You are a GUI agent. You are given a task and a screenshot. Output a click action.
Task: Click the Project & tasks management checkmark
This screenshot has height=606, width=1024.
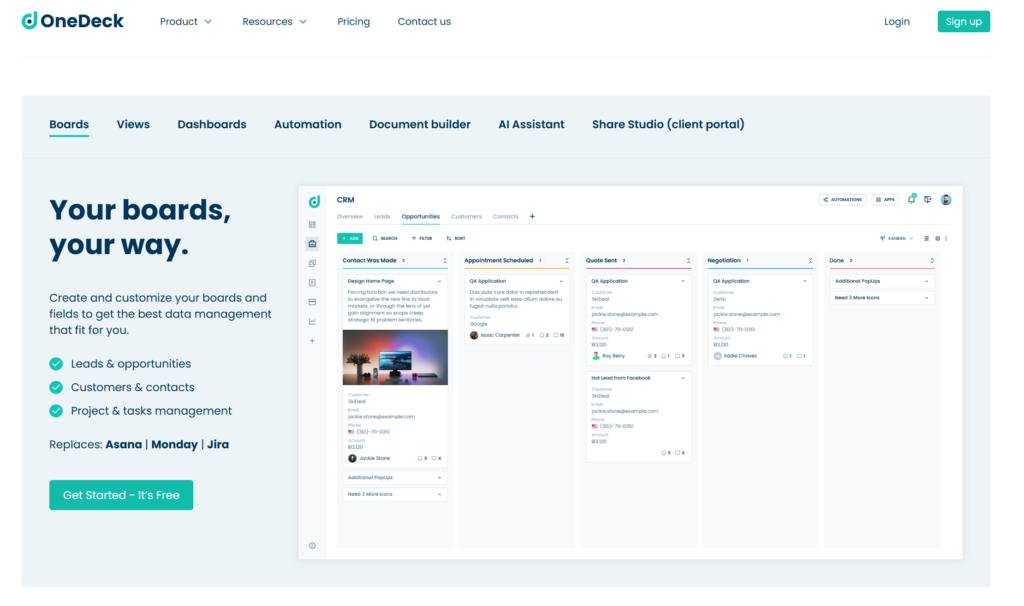(56, 411)
